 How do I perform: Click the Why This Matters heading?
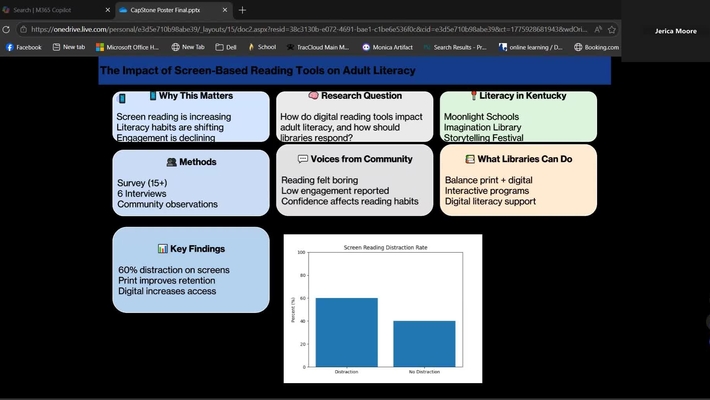196,96
